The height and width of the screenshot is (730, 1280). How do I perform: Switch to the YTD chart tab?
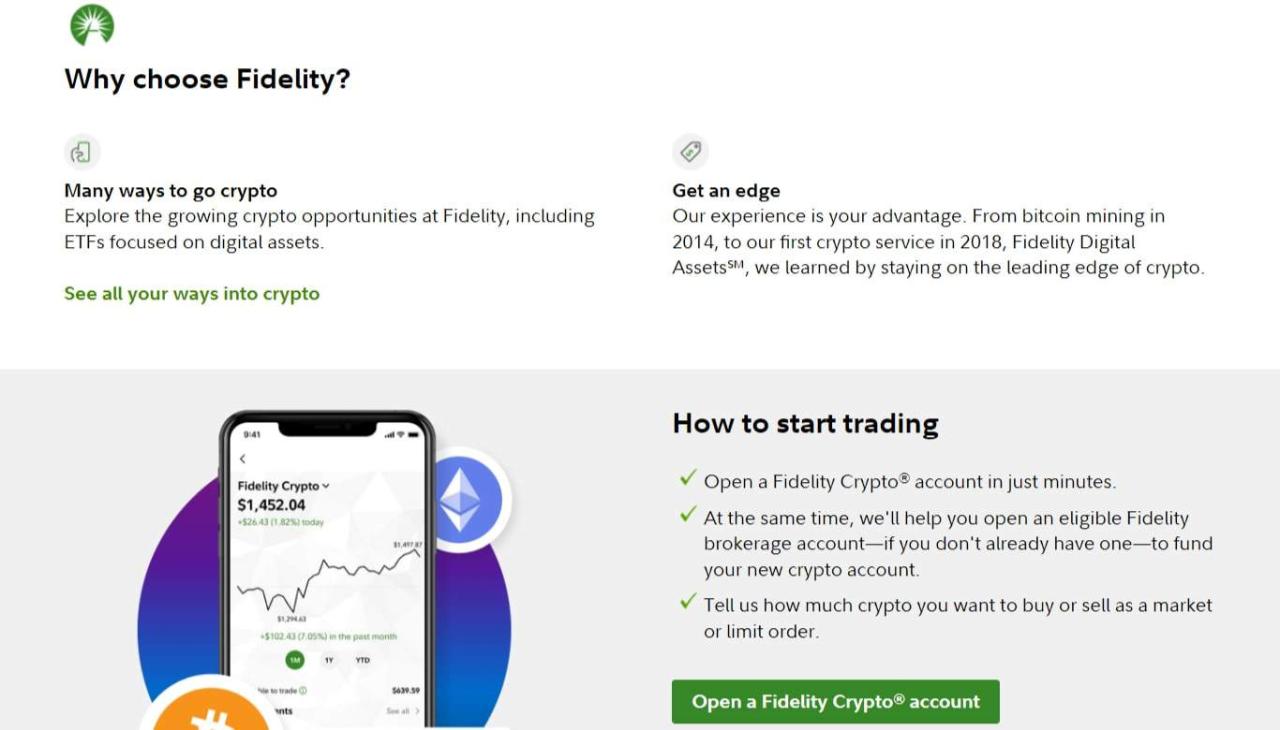tap(363, 660)
